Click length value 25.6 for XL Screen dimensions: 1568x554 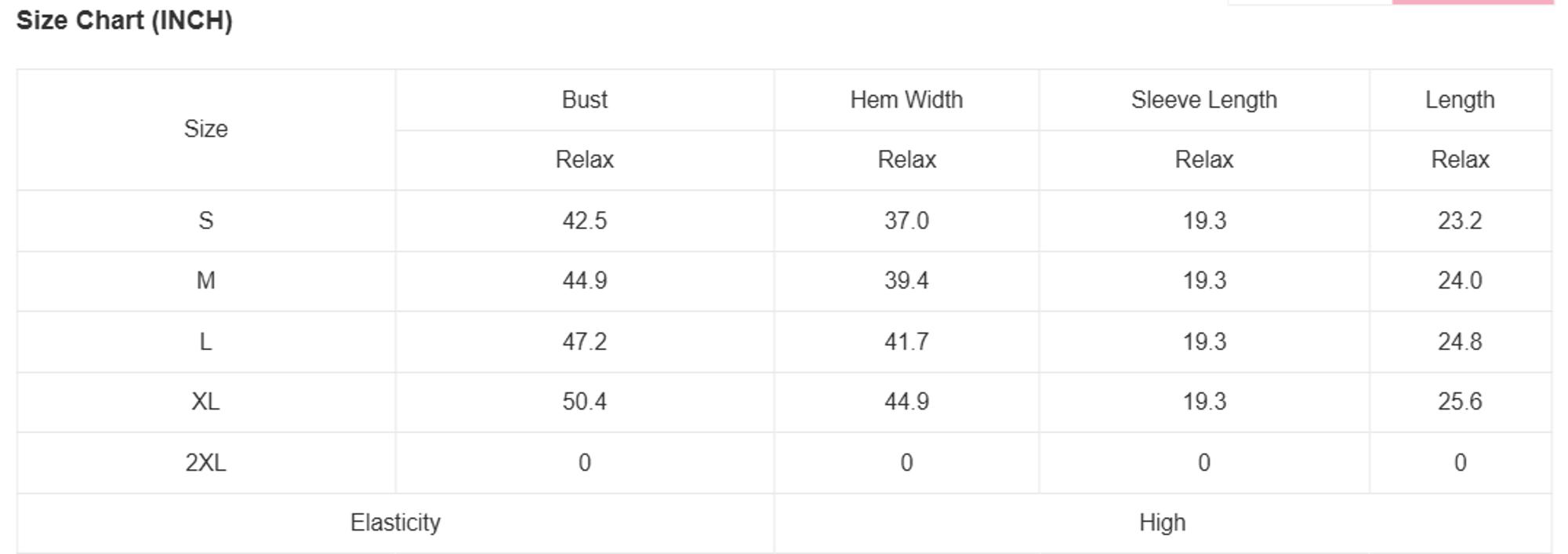point(1460,401)
